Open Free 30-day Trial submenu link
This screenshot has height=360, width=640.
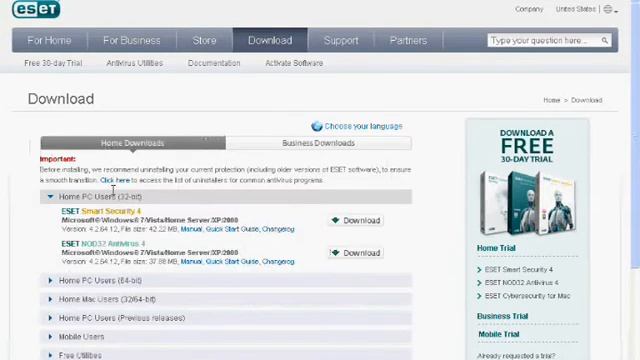[53, 63]
